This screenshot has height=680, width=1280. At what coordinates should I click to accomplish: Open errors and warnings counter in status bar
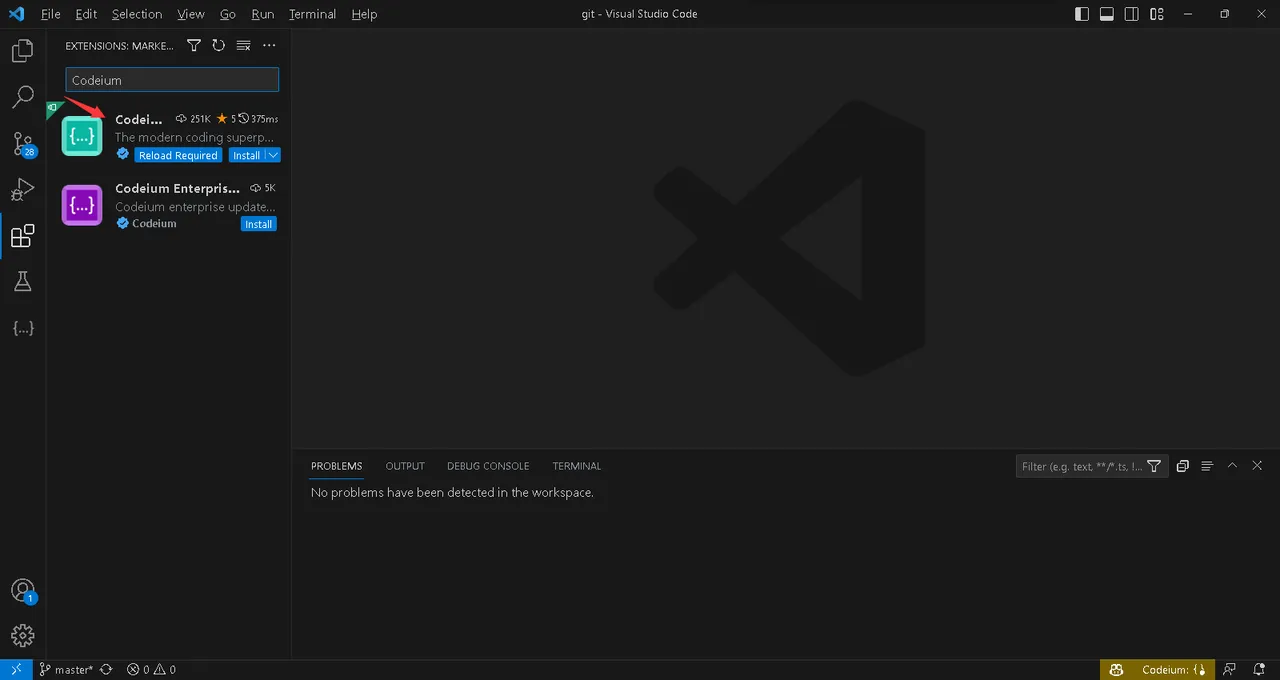click(151, 670)
